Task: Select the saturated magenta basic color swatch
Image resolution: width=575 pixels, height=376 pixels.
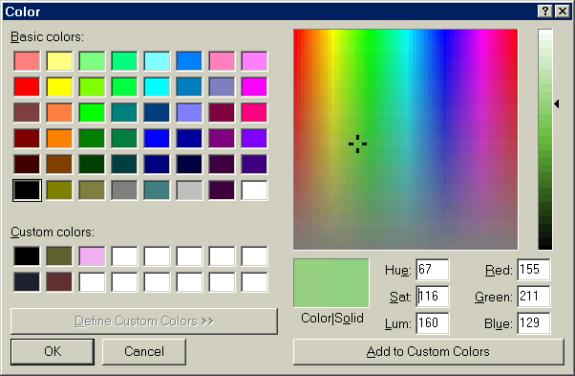Action: 254,87
